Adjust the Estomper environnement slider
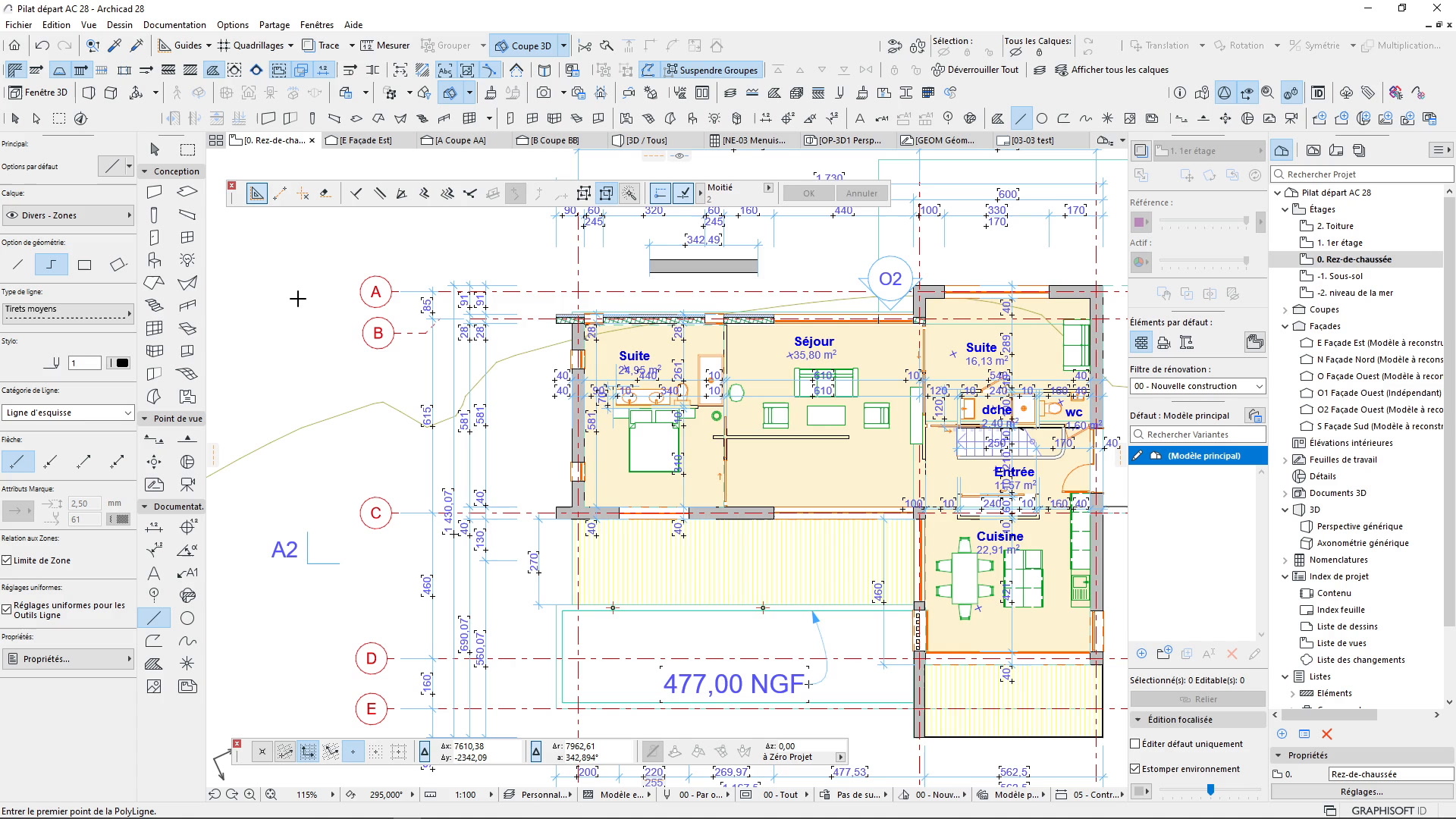This screenshot has height=819, width=1456. [1210, 790]
